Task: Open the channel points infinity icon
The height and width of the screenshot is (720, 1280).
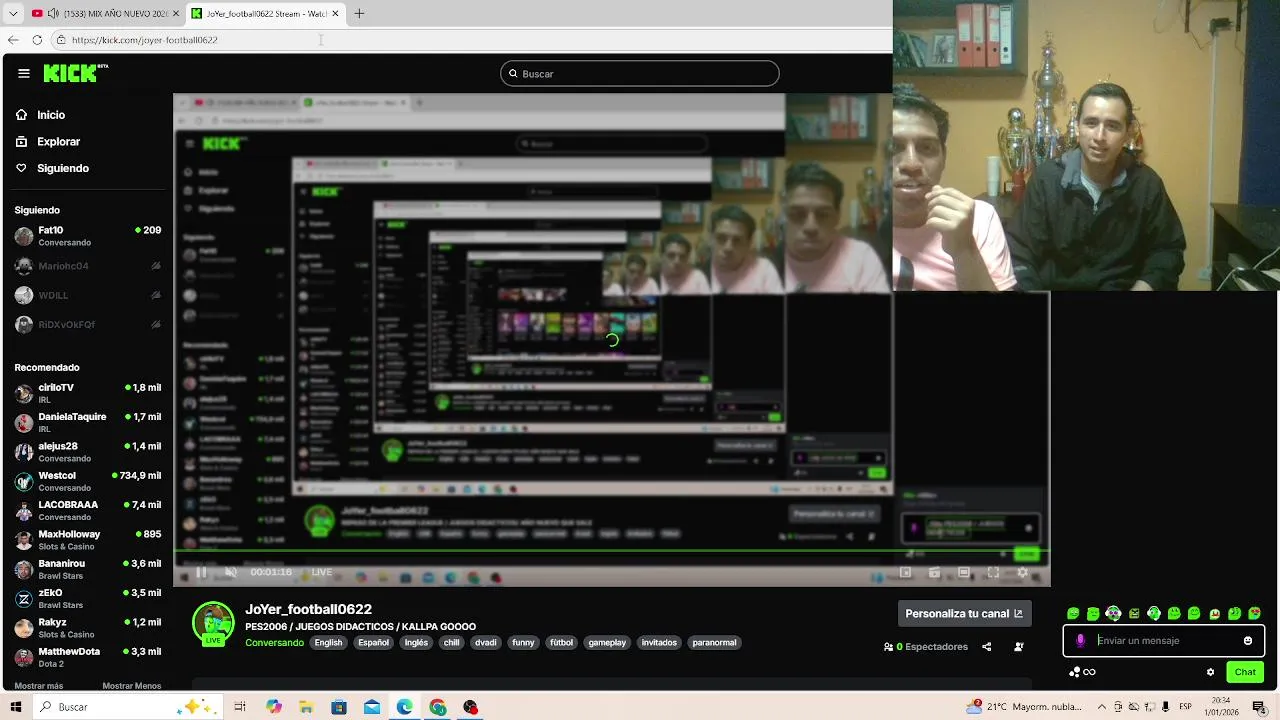Action: [x=1083, y=672]
